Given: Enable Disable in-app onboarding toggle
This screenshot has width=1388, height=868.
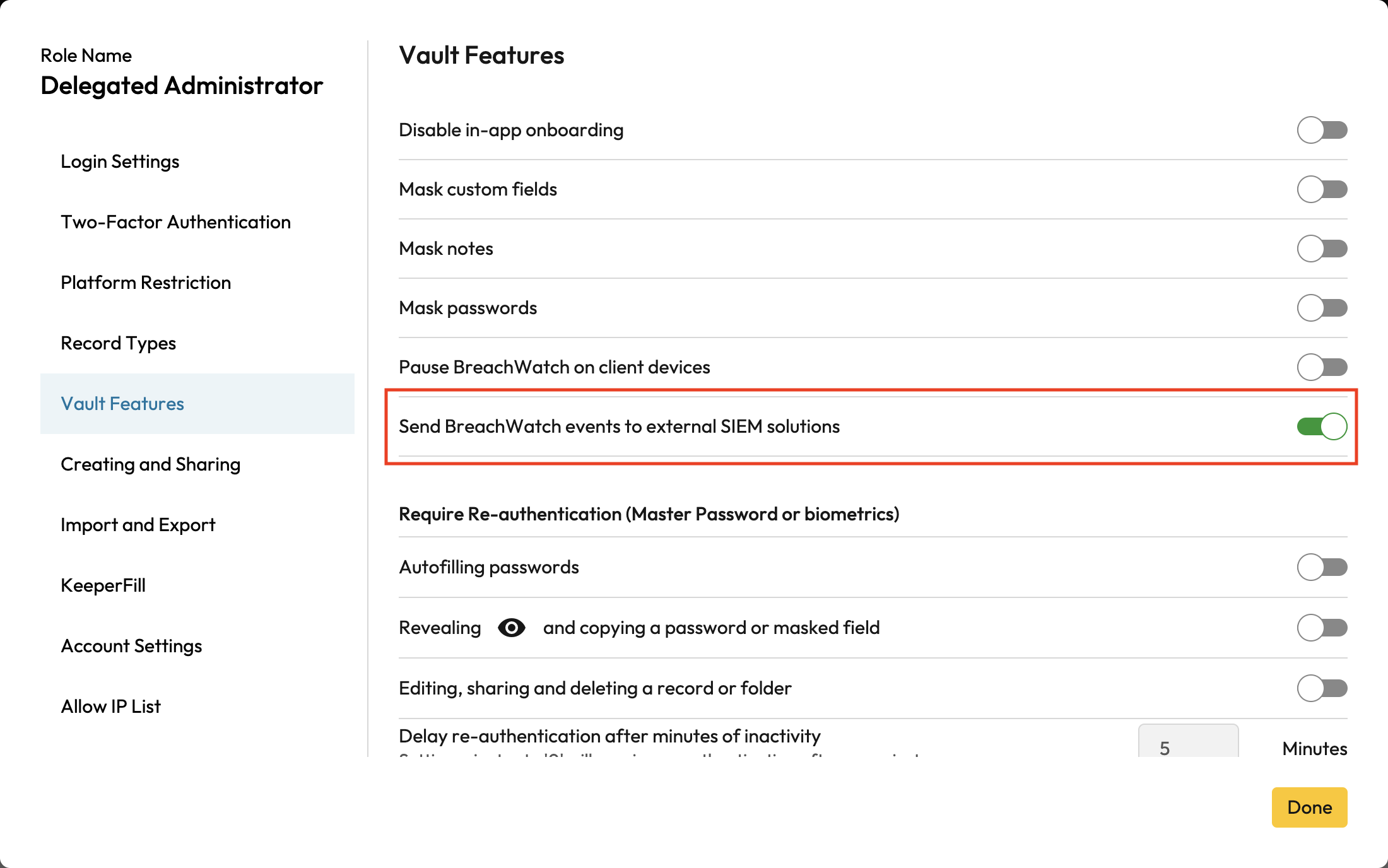Looking at the screenshot, I should coord(1322,130).
